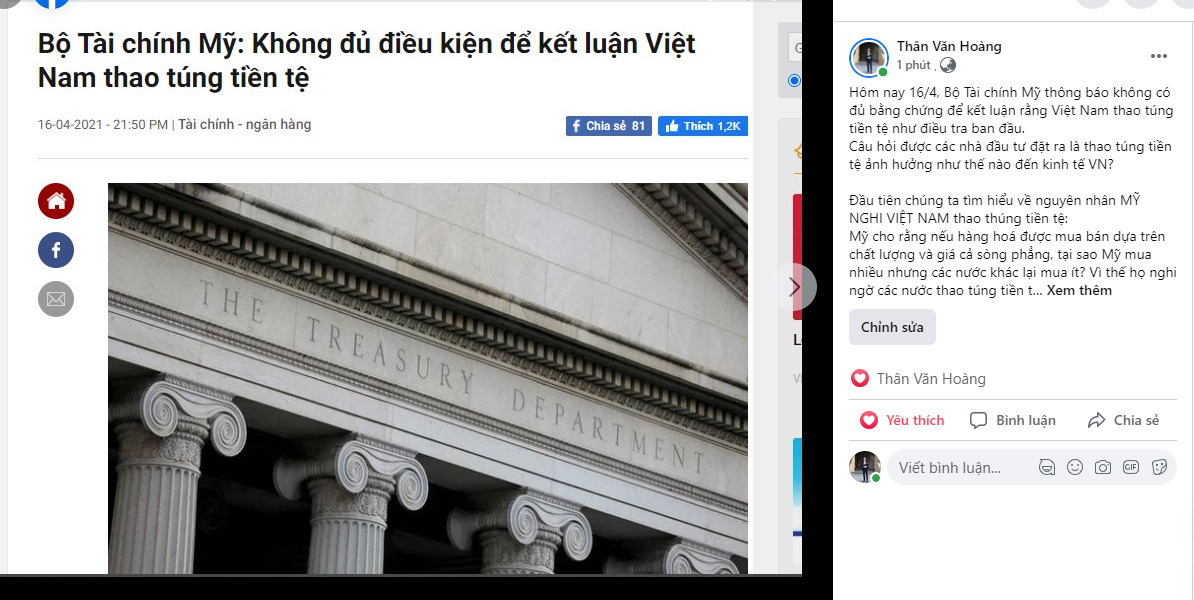Open avatar sticker icon in comment field
1194x600 pixels.
pos(1047,468)
